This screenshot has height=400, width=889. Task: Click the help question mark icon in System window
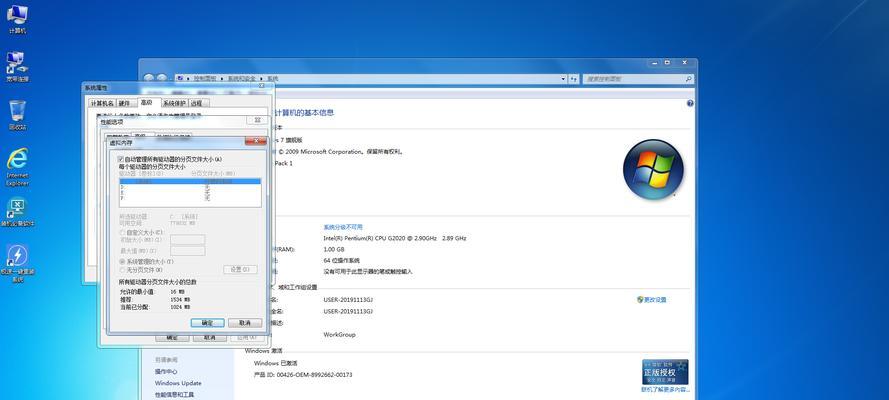(x=690, y=103)
